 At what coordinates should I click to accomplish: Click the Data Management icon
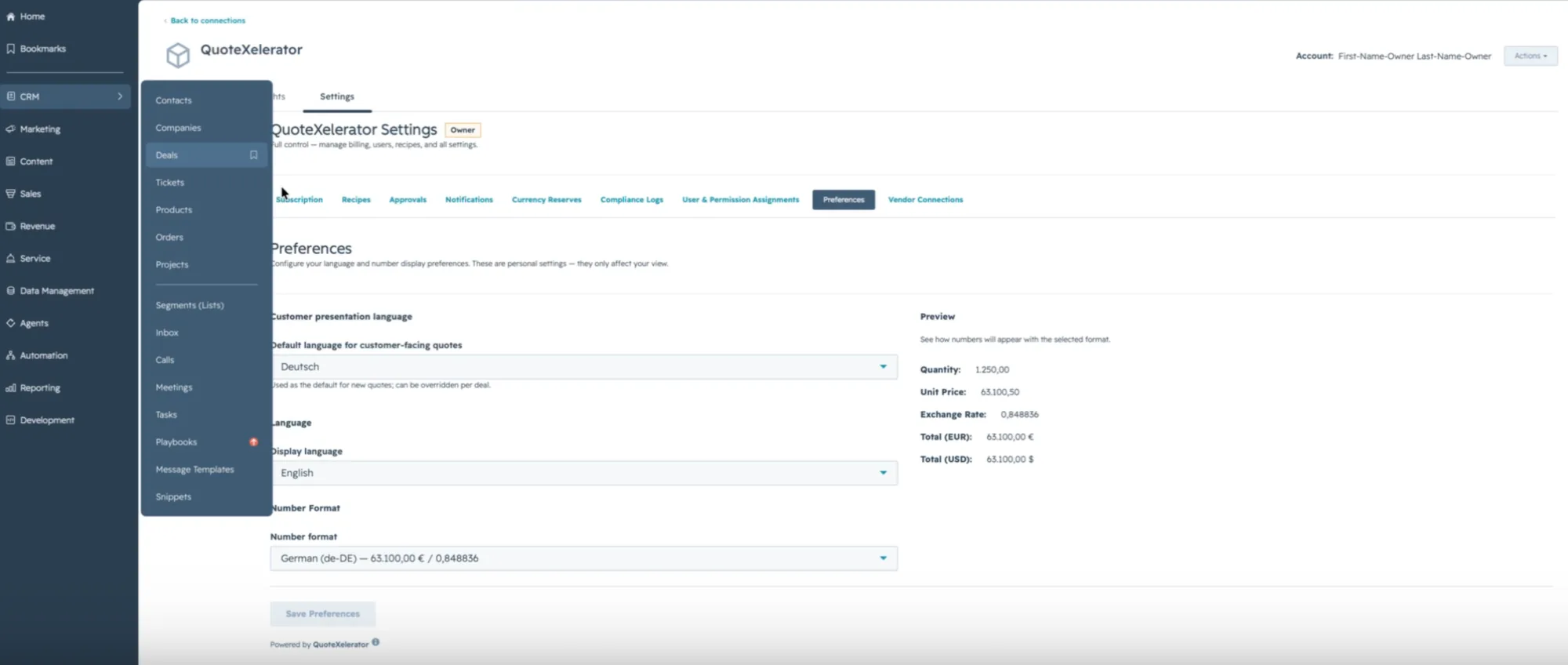click(x=11, y=291)
